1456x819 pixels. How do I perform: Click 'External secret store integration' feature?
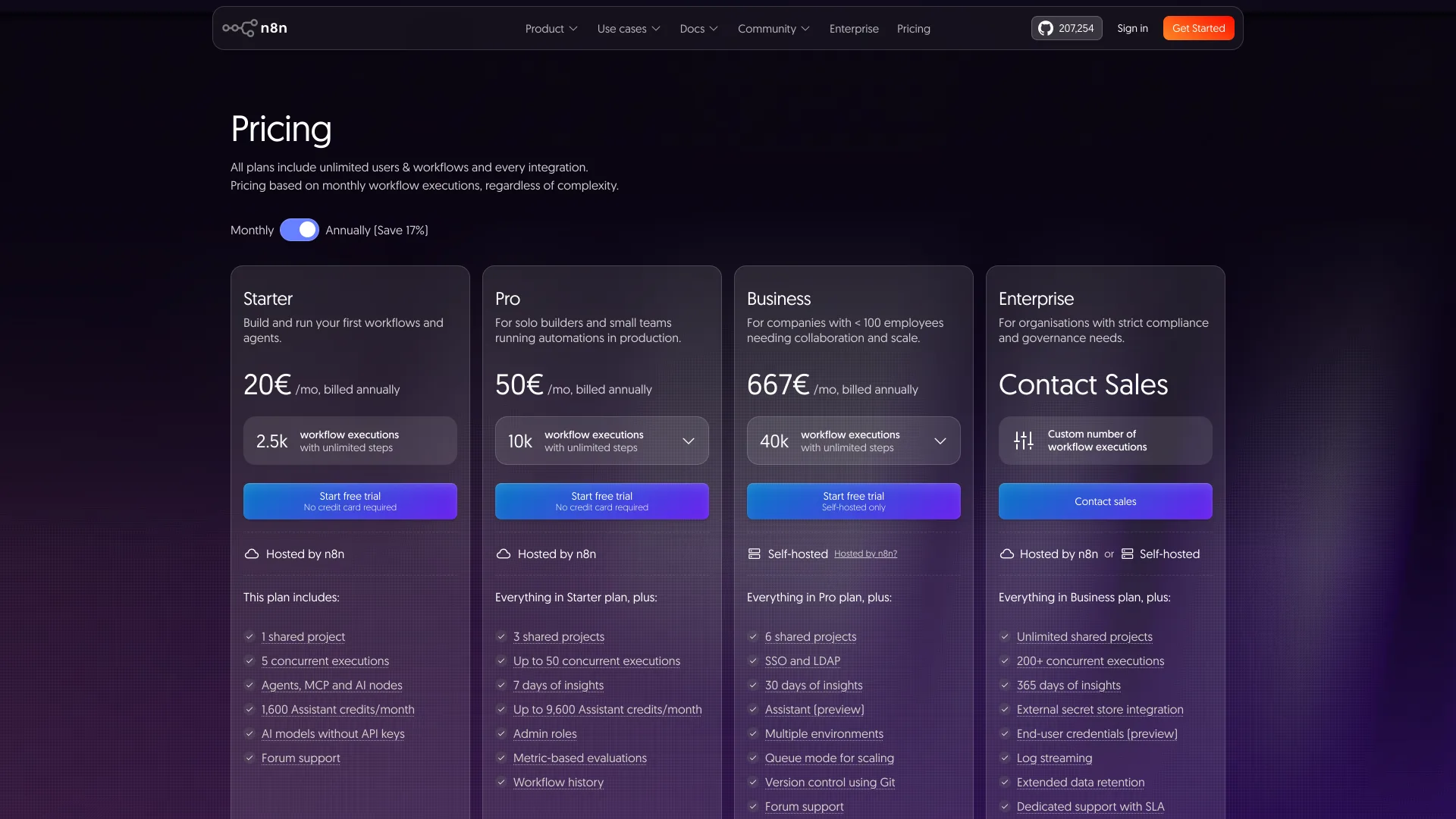click(1100, 710)
